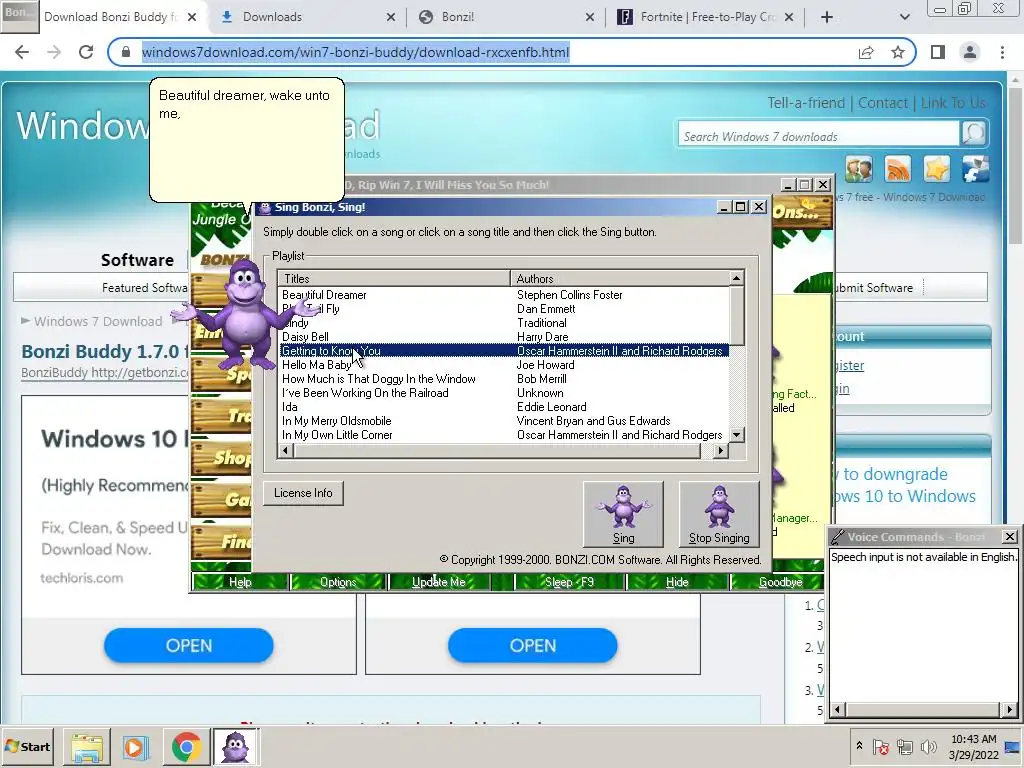
Task: Reload the page in Chrome
Action: (x=86, y=52)
